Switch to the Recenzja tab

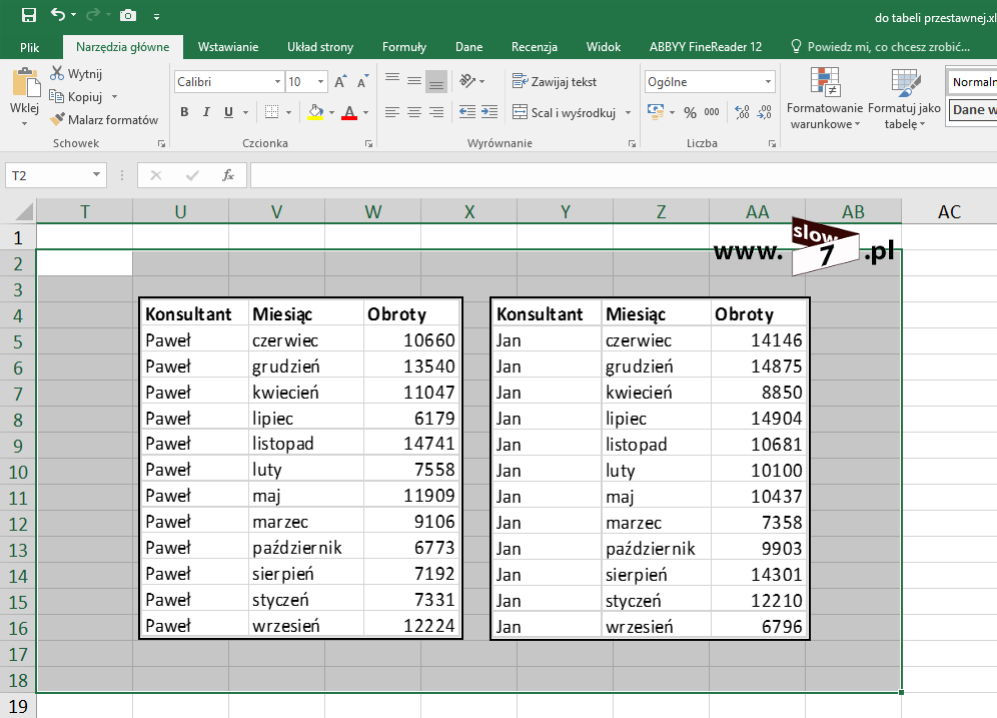(x=534, y=46)
